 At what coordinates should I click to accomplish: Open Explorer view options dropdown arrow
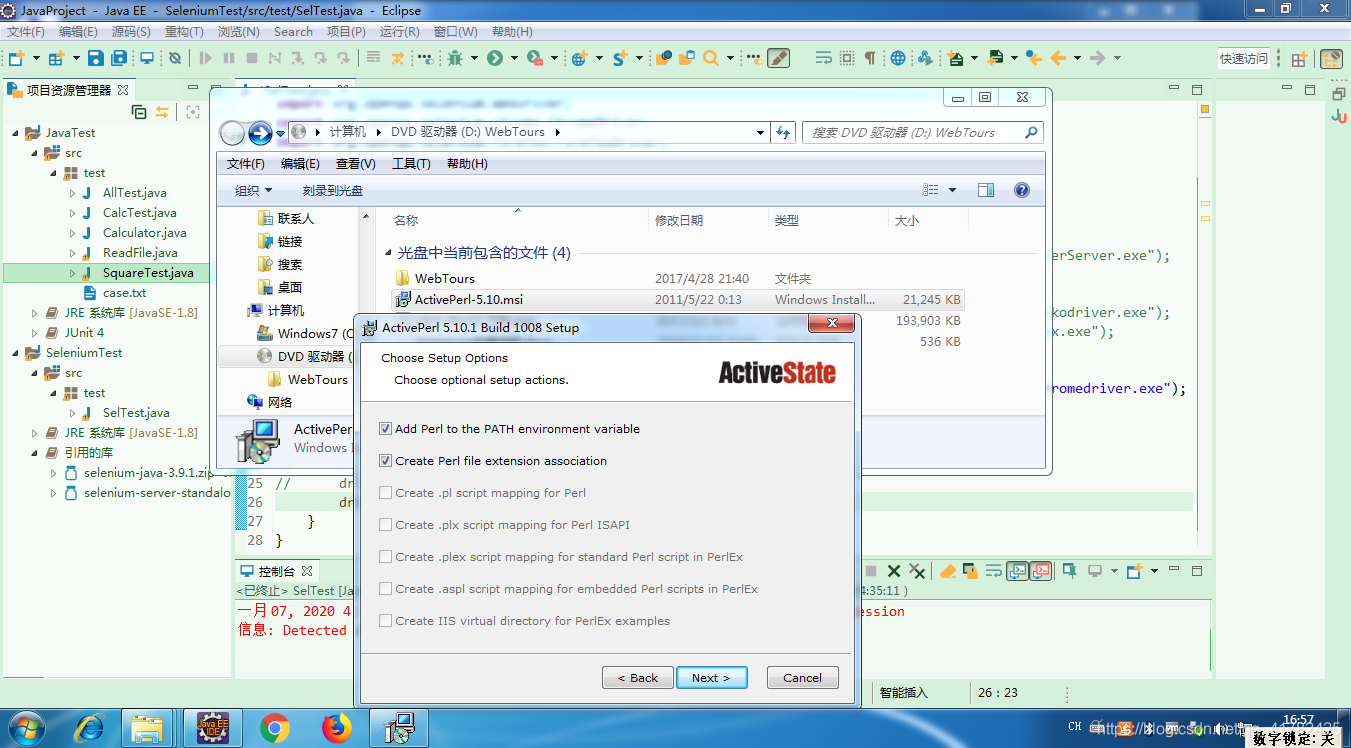[x=952, y=190]
